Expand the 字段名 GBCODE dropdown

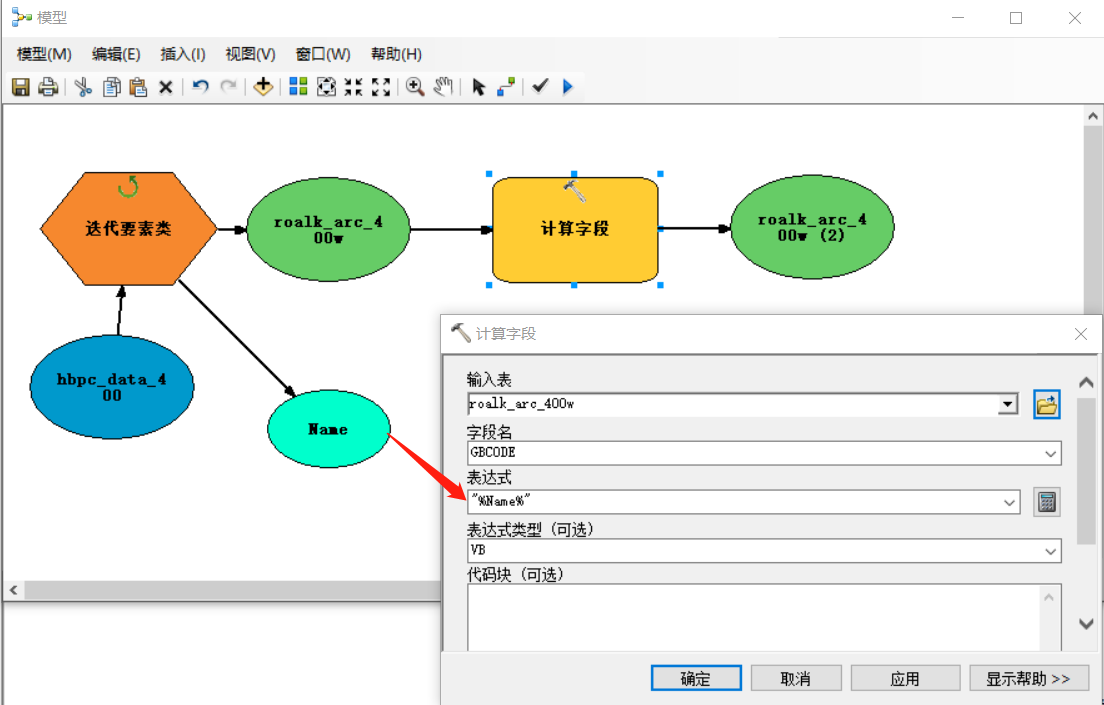[x=1050, y=454]
